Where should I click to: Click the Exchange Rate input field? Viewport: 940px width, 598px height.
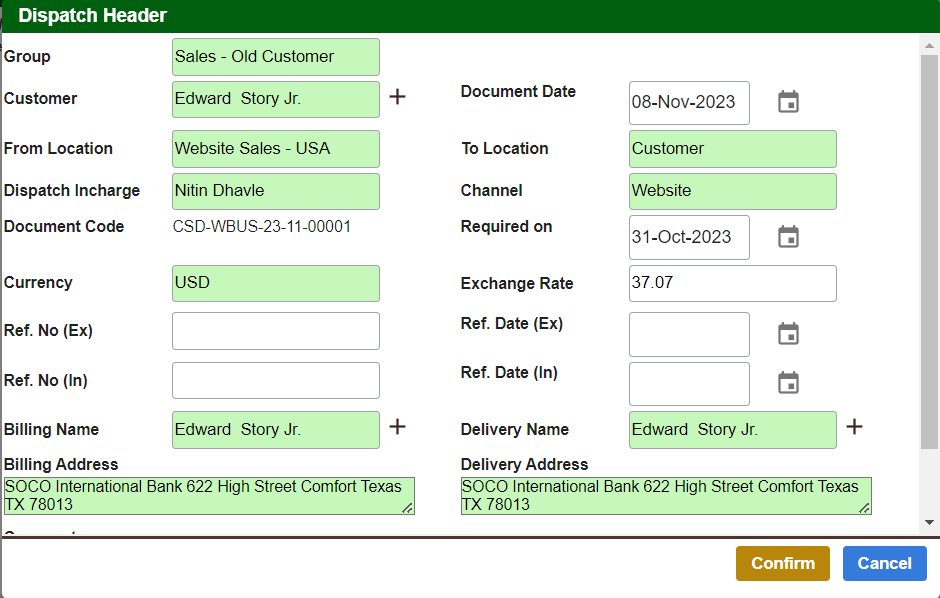pyautogui.click(x=732, y=283)
